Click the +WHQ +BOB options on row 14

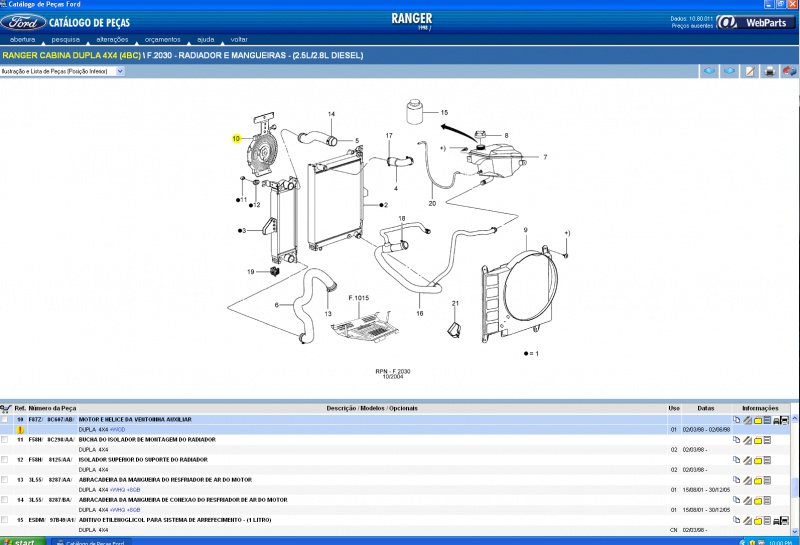pyautogui.click(x=125, y=510)
